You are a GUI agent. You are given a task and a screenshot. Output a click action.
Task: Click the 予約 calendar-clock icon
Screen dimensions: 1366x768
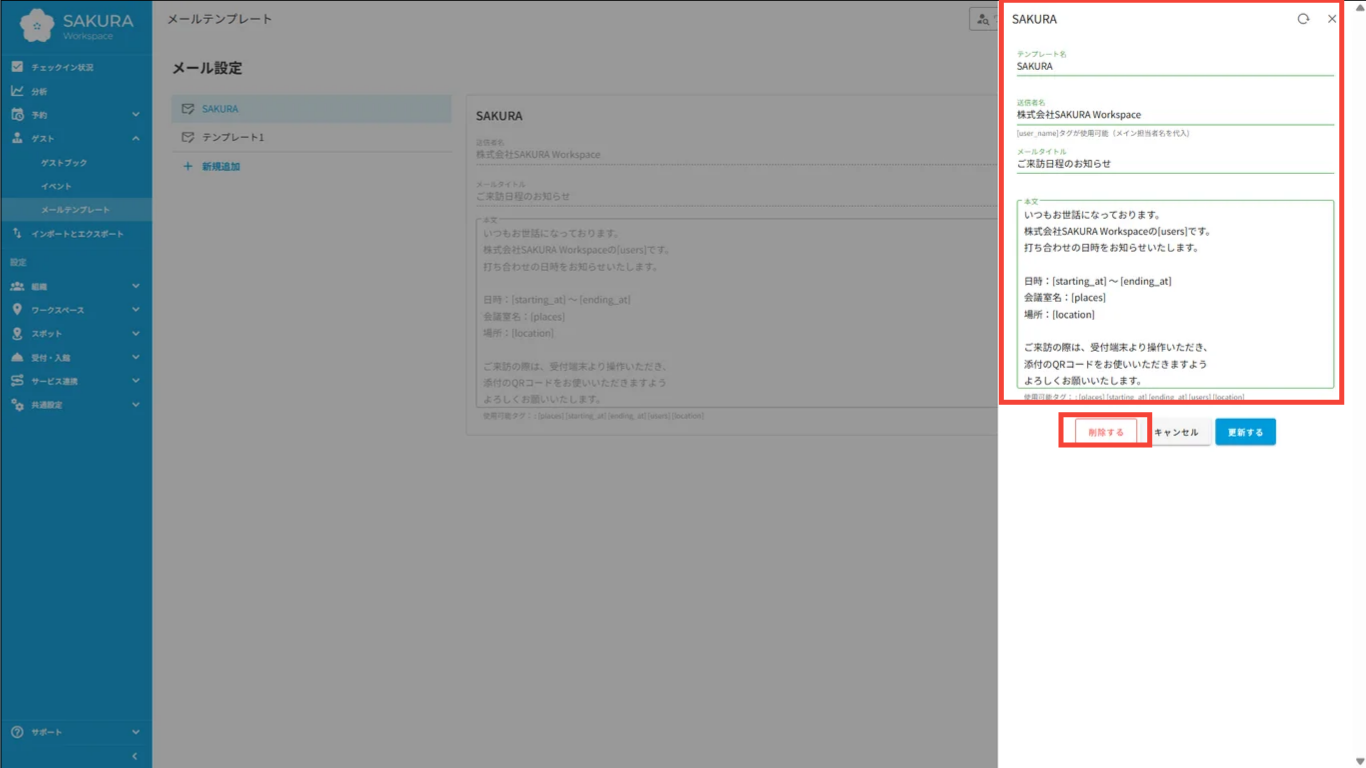pyautogui.click(x=17, y=115)
